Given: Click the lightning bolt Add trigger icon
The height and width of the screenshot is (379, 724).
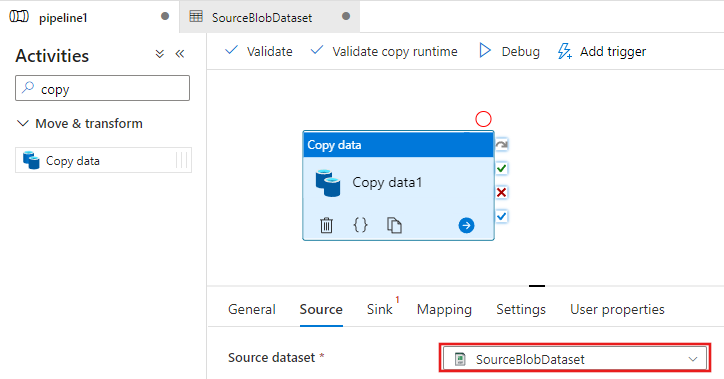Looking at the screenshot, I should tap(565, 51).
